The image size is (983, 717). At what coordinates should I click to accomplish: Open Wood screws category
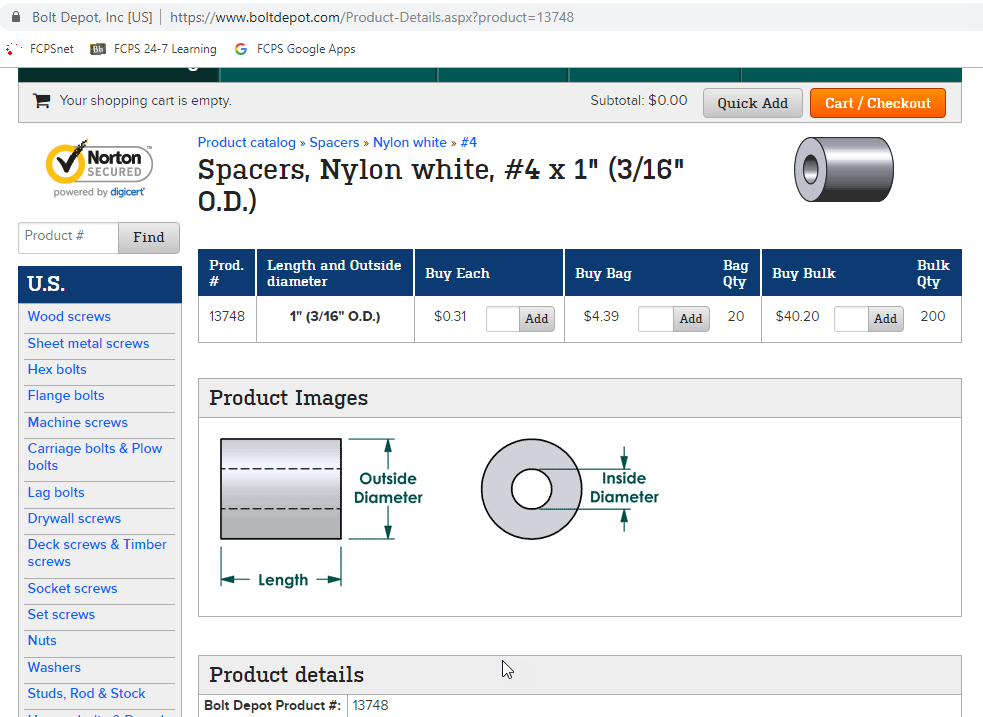point(69,317)
